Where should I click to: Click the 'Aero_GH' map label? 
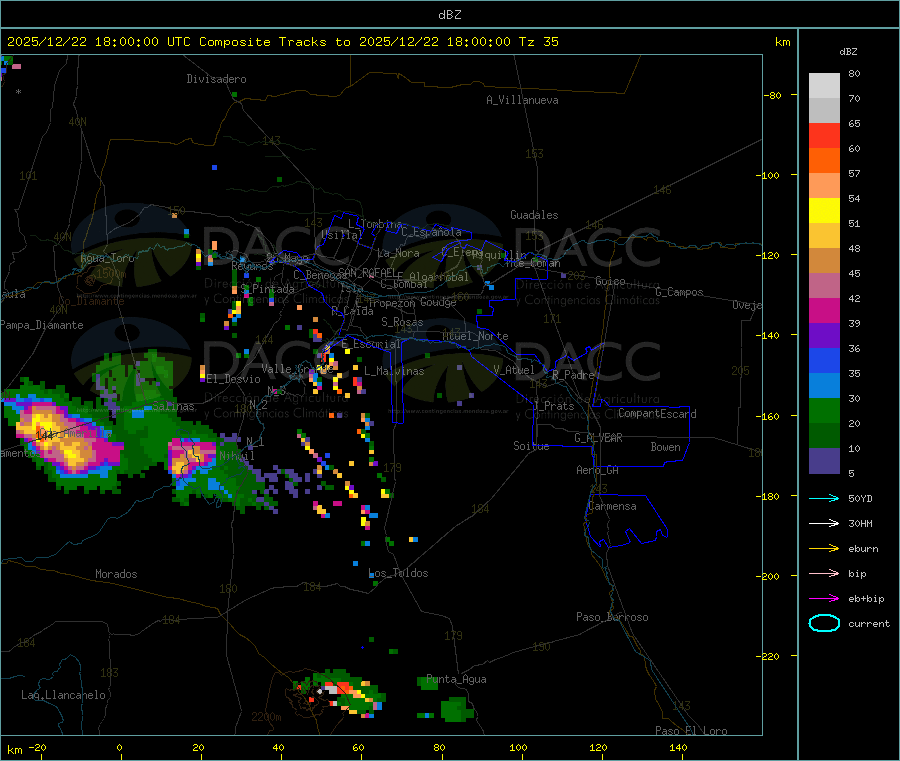tap(598, 470)
